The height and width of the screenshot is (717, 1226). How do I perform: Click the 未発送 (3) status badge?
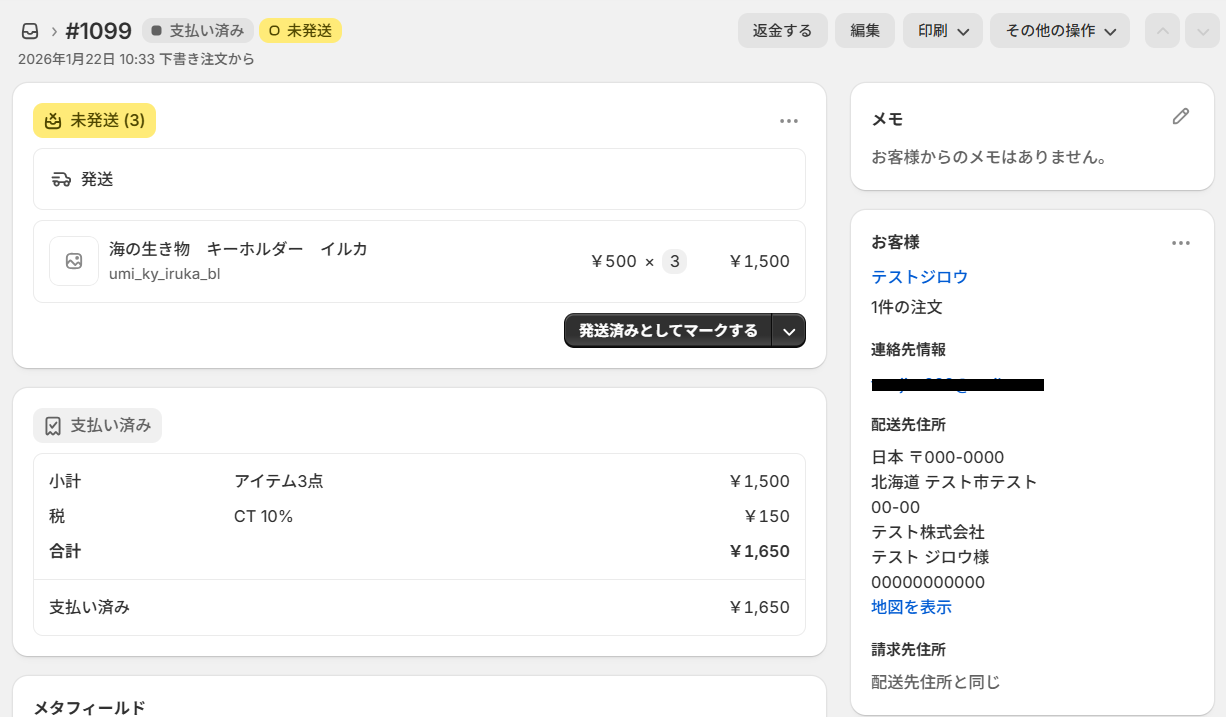pyautogui.click(x=95, y=121)
